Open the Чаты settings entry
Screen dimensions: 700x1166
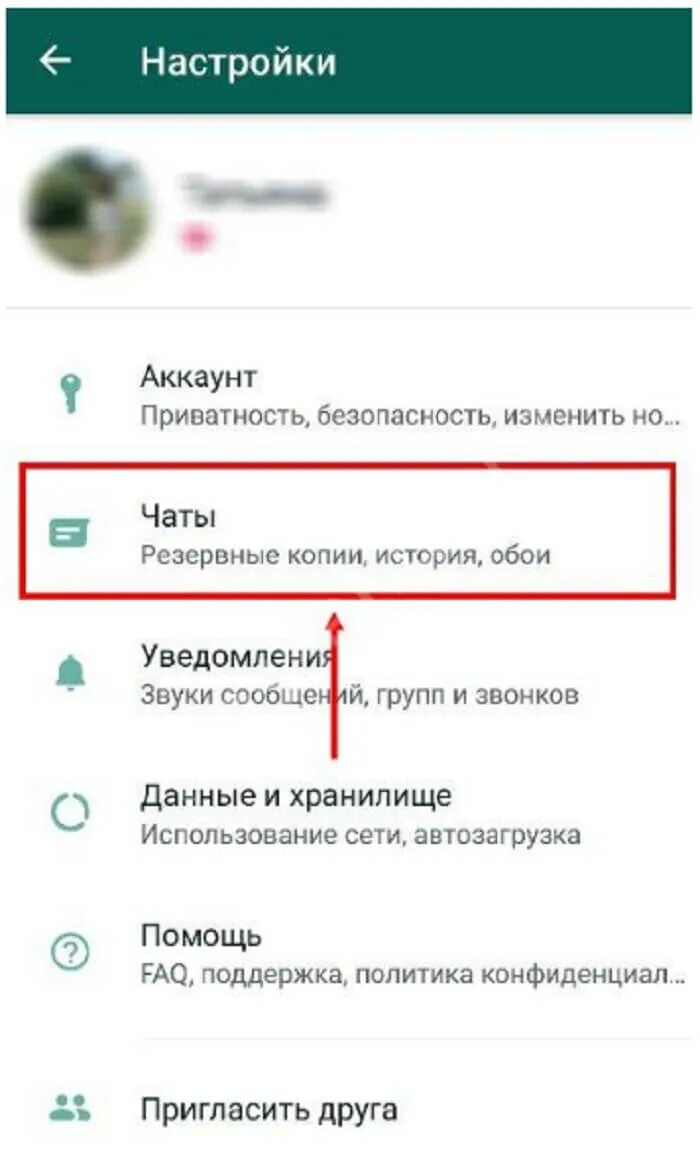tap(348, 532)
